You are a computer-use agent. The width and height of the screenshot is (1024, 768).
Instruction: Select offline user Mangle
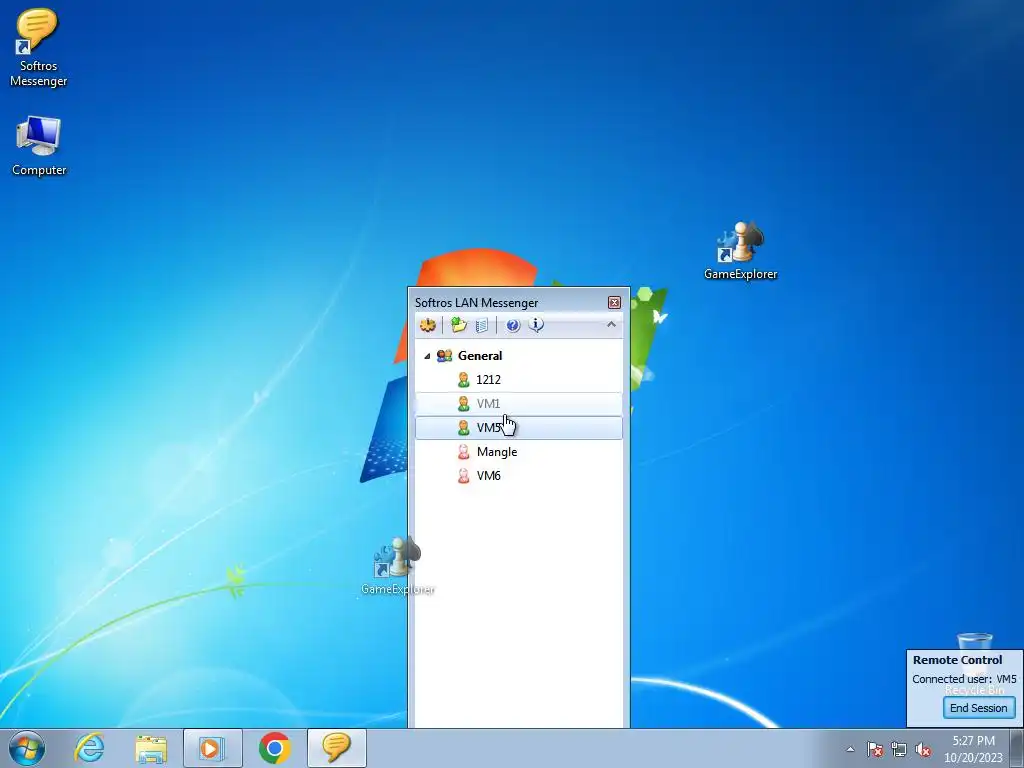pyautogui.click(x=519, y=452)
